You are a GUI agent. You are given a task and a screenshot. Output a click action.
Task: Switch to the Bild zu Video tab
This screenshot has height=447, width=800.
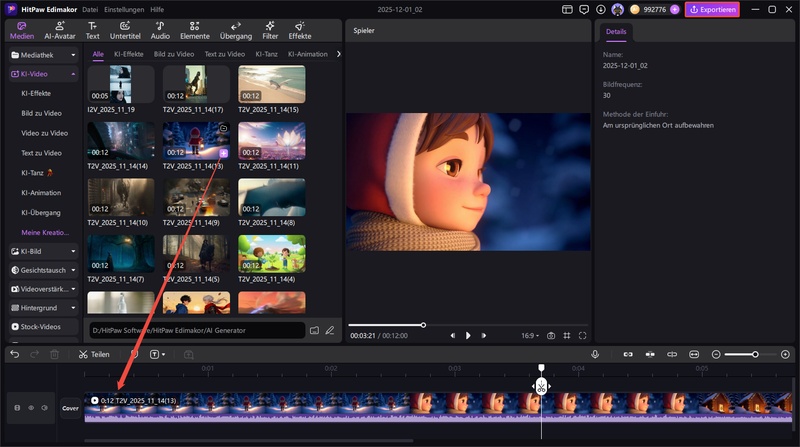pos(174,54)
